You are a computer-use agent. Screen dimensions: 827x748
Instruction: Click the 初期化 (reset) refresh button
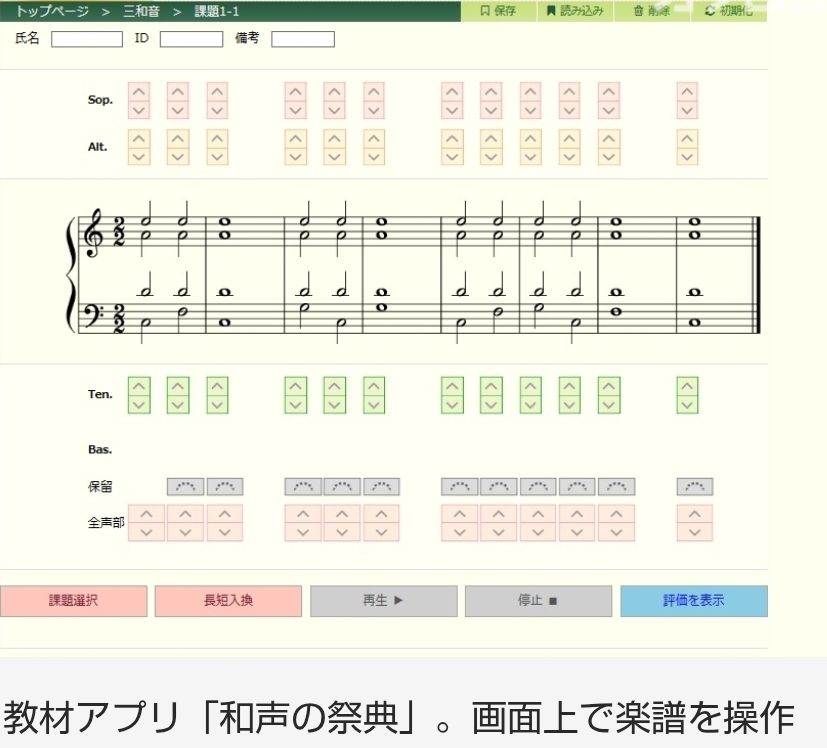[x=729, y=11]
